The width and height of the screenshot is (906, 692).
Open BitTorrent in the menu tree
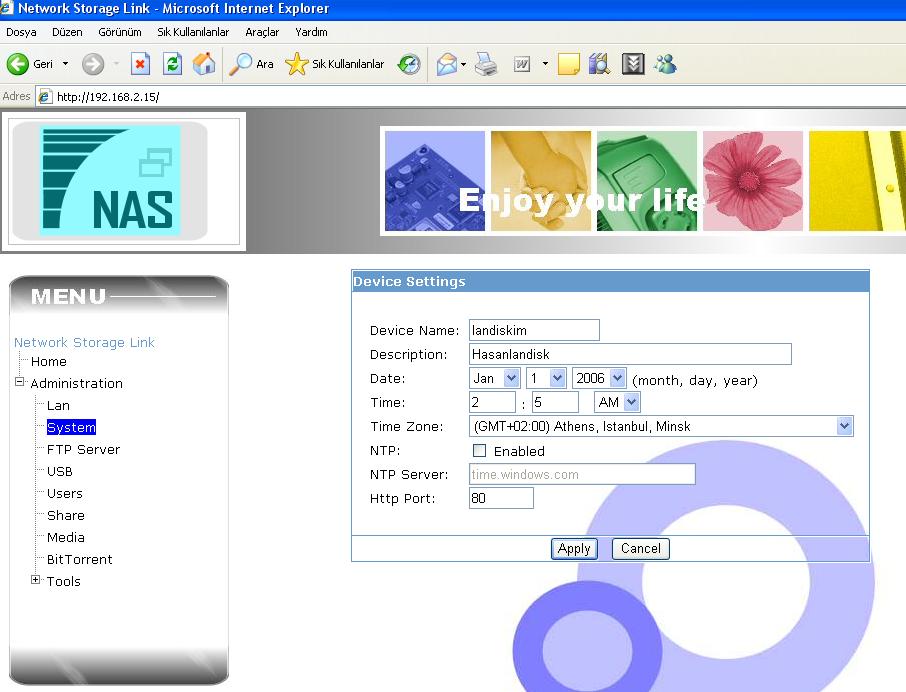[x=80, y=559]
